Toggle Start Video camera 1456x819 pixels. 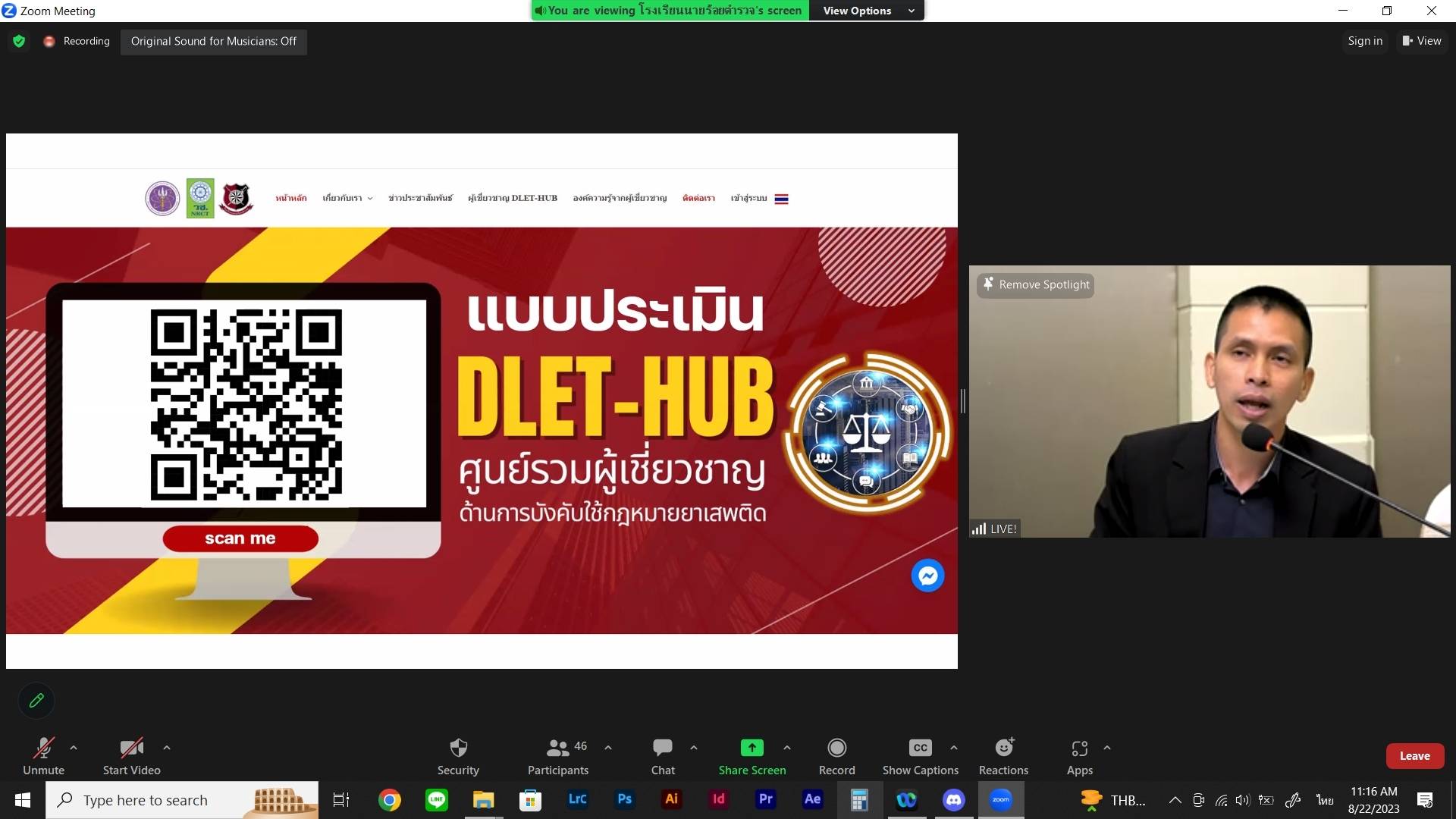tap(131, 748)
